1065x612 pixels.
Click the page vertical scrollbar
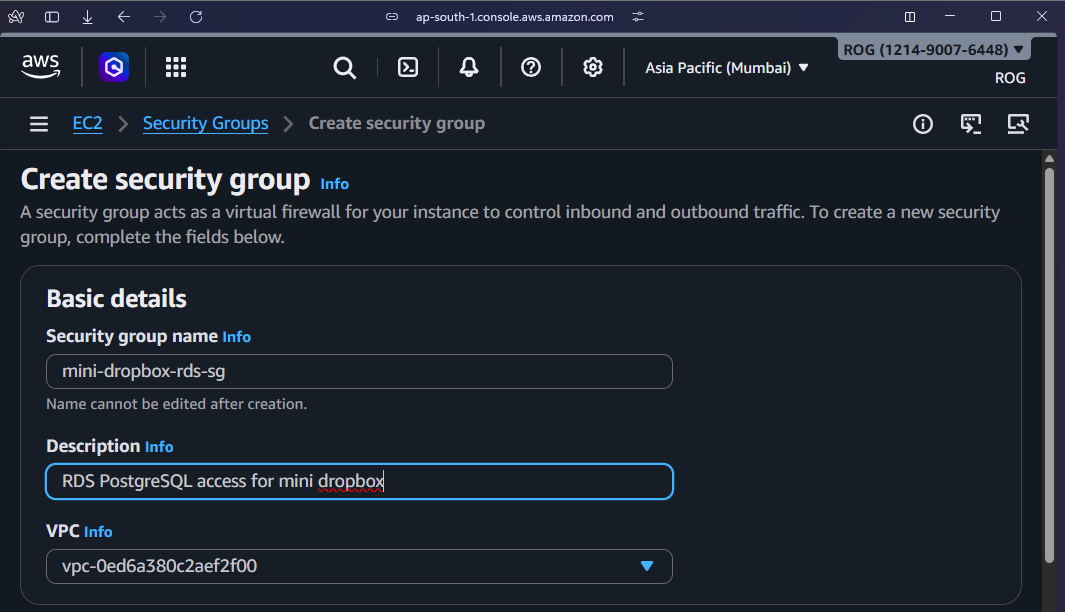(x=1049, y=360)
